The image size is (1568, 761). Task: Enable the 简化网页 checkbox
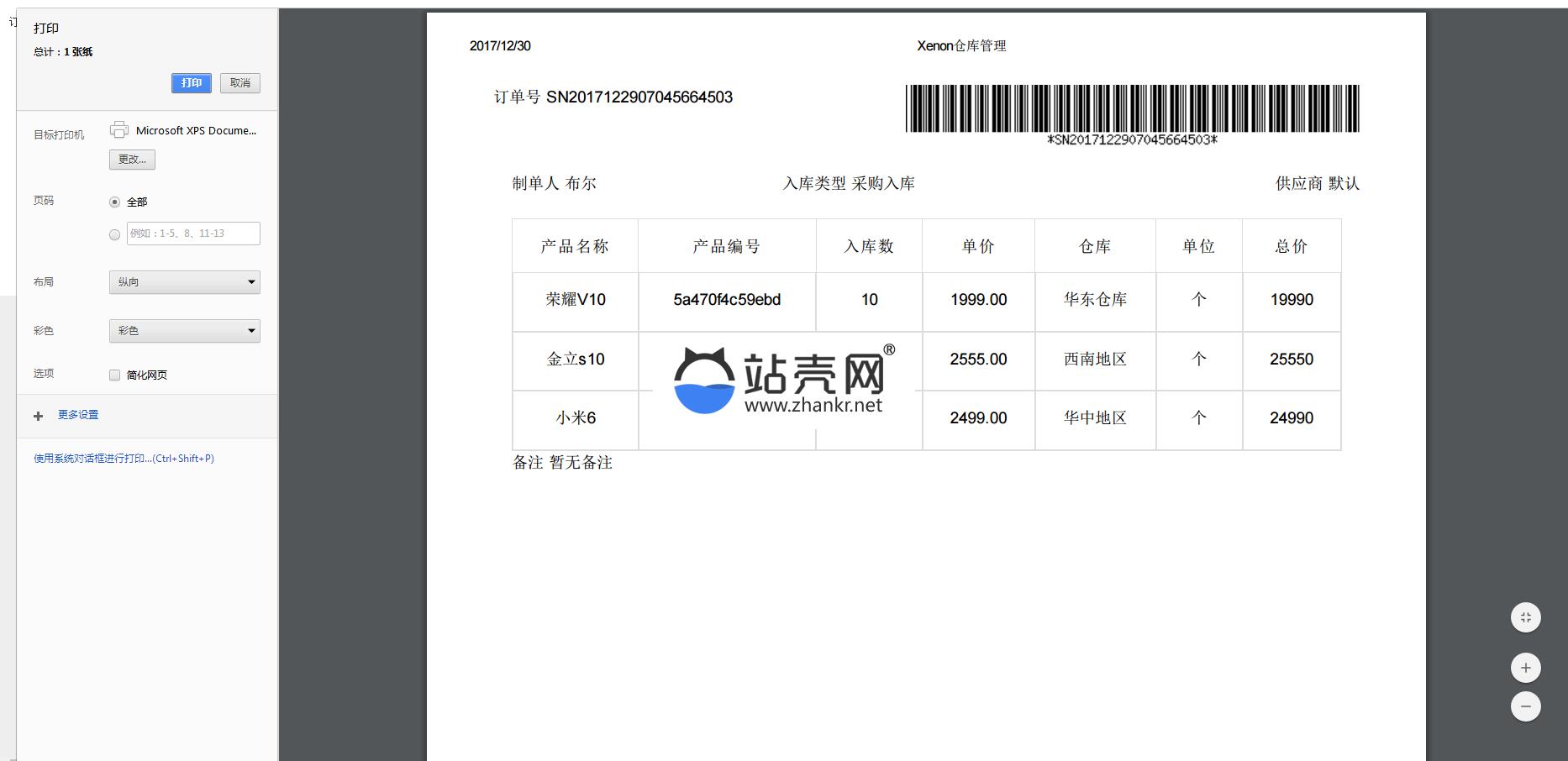click(x=115, y=375)
